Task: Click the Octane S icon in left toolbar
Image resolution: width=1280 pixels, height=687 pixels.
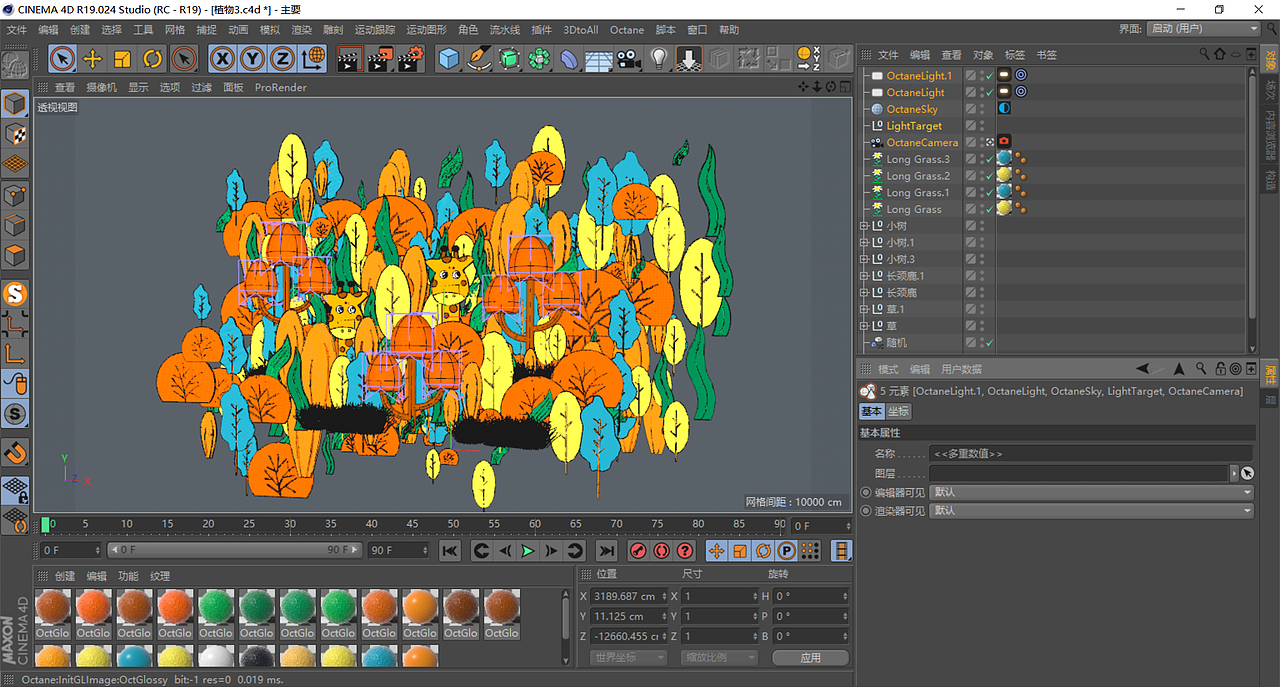Action: (15, 294)
